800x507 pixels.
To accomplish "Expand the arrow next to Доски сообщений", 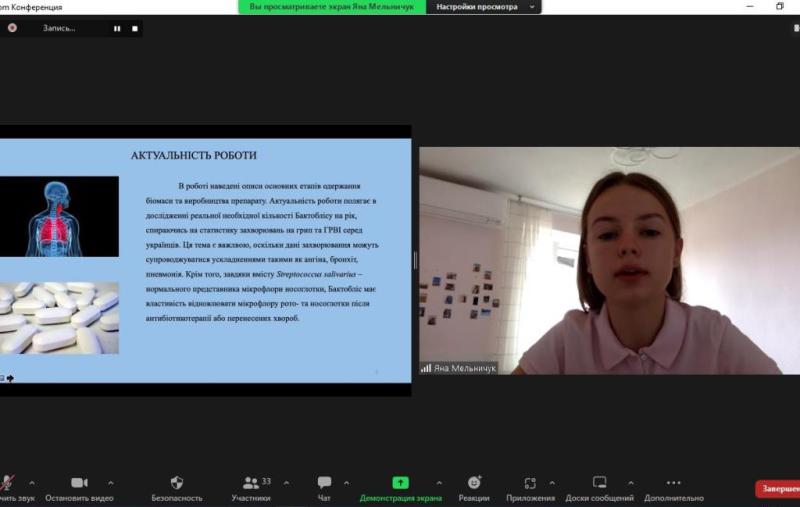I will coord(631,483).
